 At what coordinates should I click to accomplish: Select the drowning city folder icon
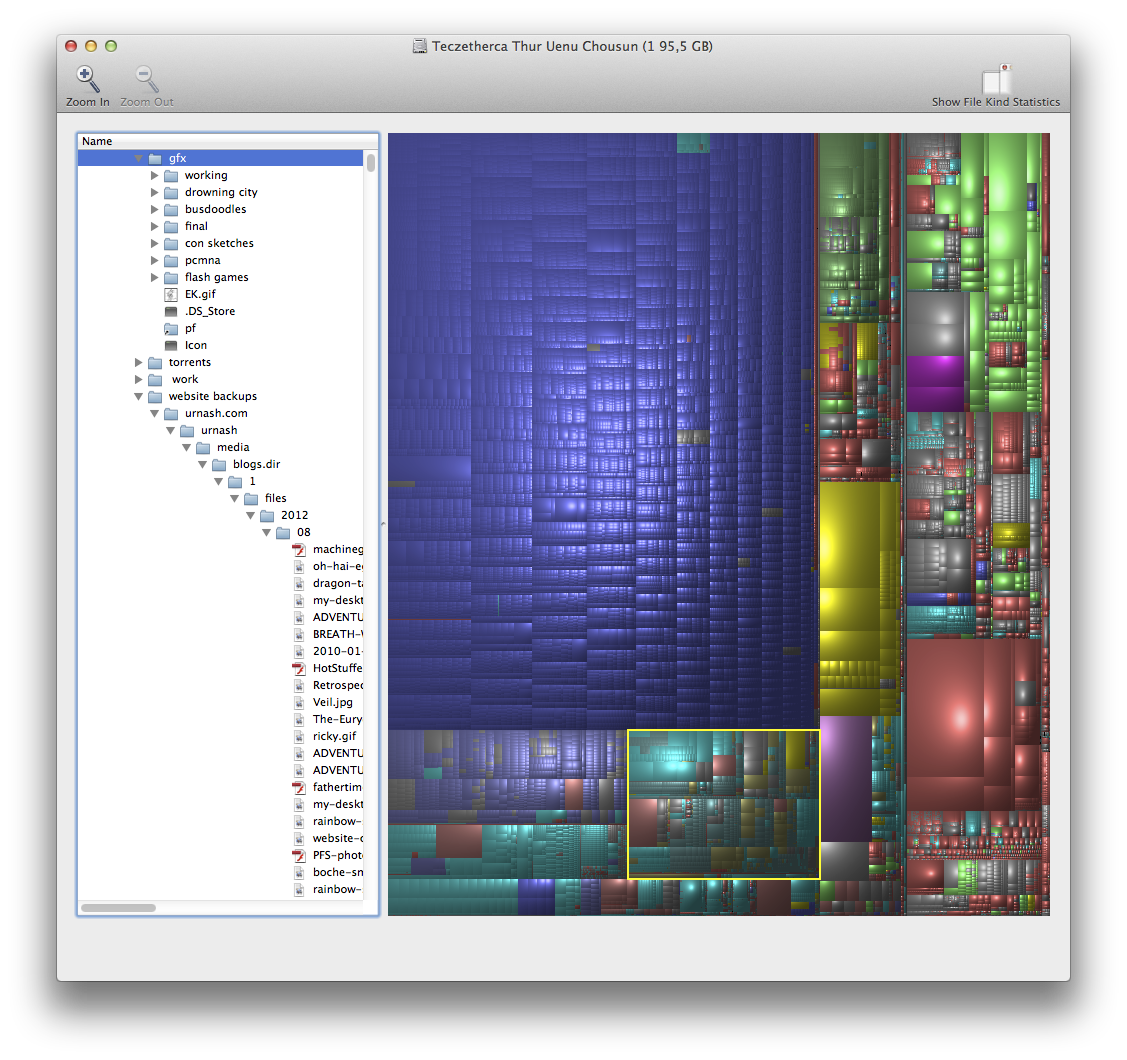point(170,192)
